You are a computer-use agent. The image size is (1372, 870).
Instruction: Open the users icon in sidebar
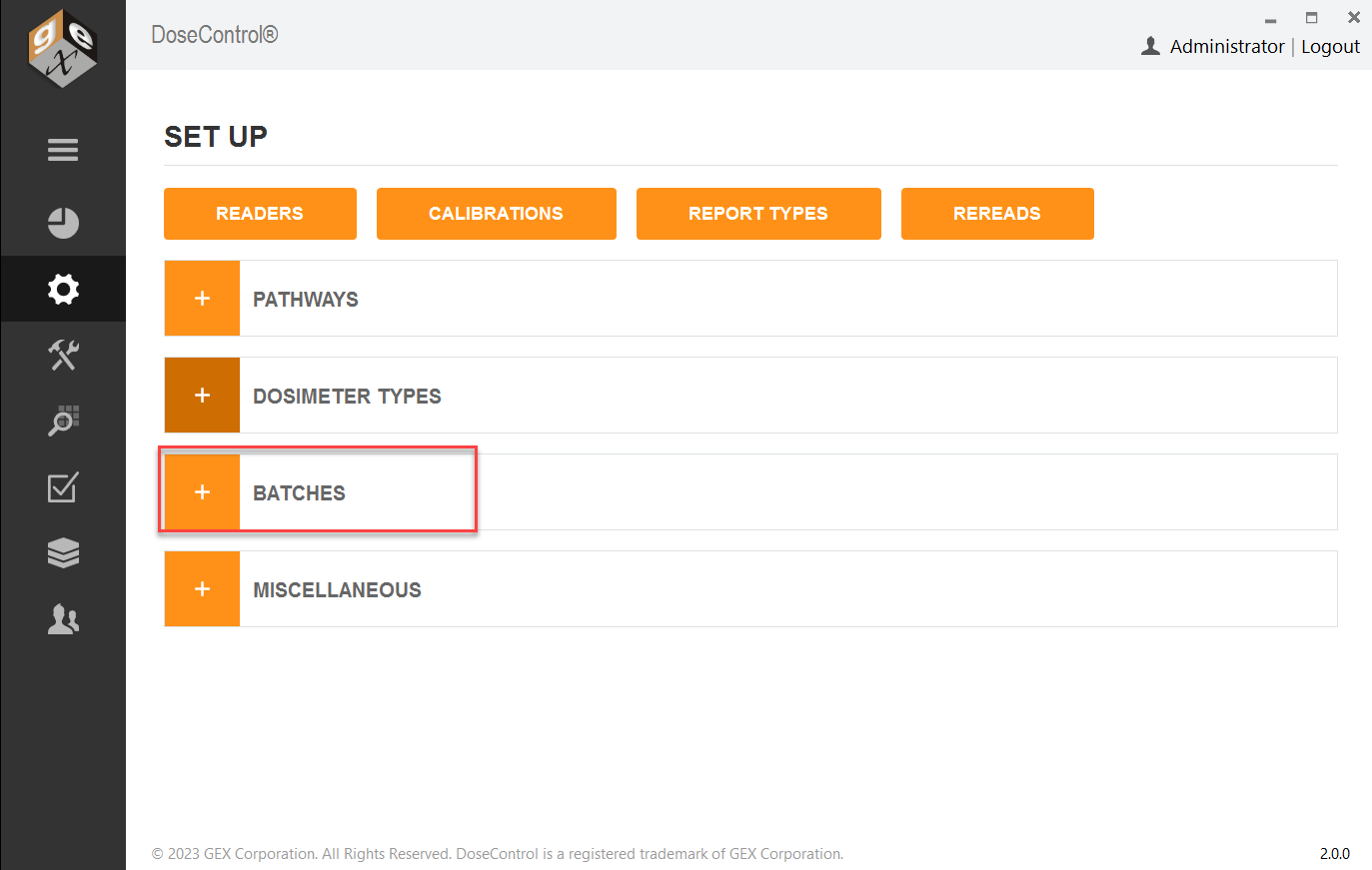pos(63,619)
